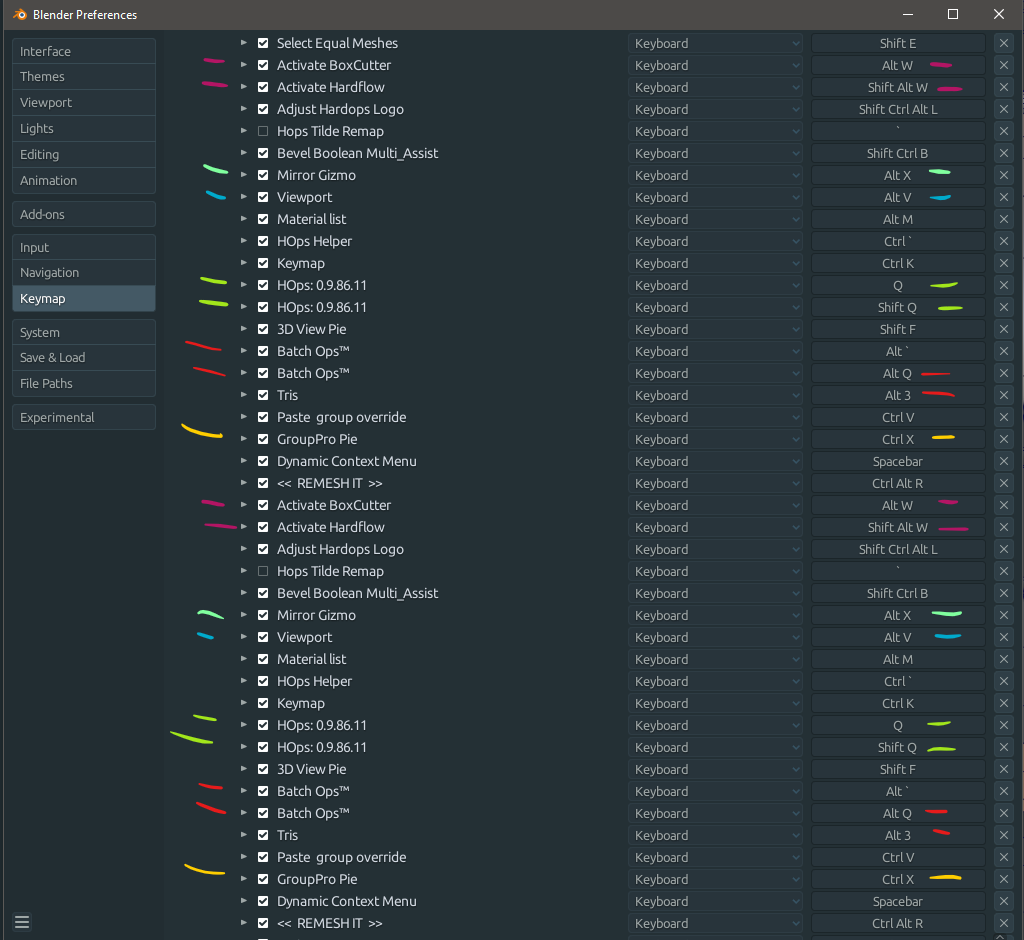Delete the second Keymap row entry
This screenshot has height=940, width=1024.
click(1004, 704)
